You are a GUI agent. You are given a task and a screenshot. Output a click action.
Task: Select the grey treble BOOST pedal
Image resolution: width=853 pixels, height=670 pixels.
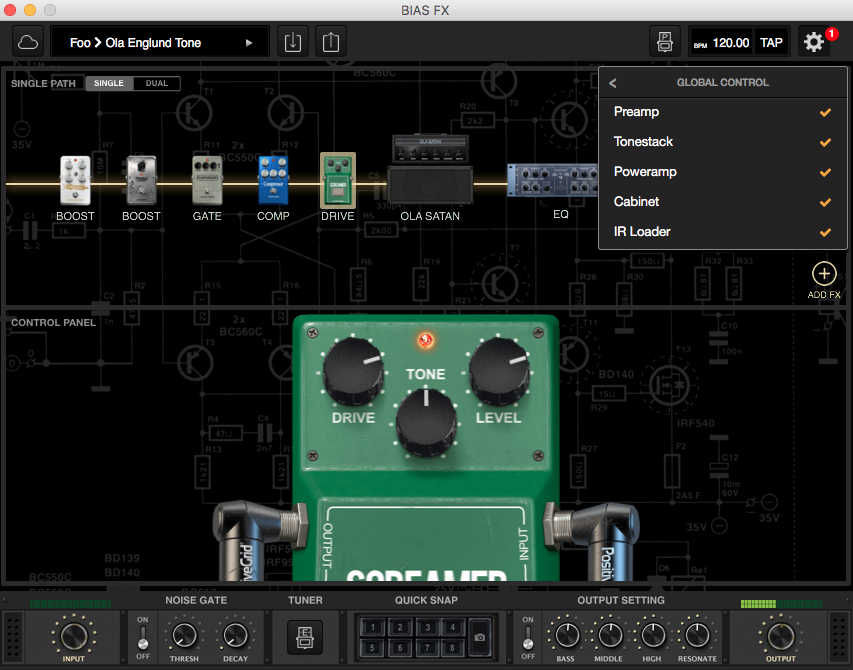click(x=141, y=181)
